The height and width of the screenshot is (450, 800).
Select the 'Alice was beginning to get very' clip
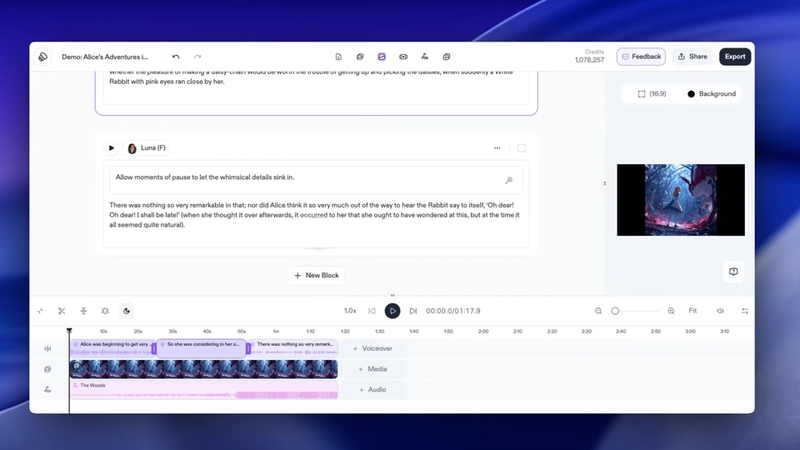pos(112,348)
